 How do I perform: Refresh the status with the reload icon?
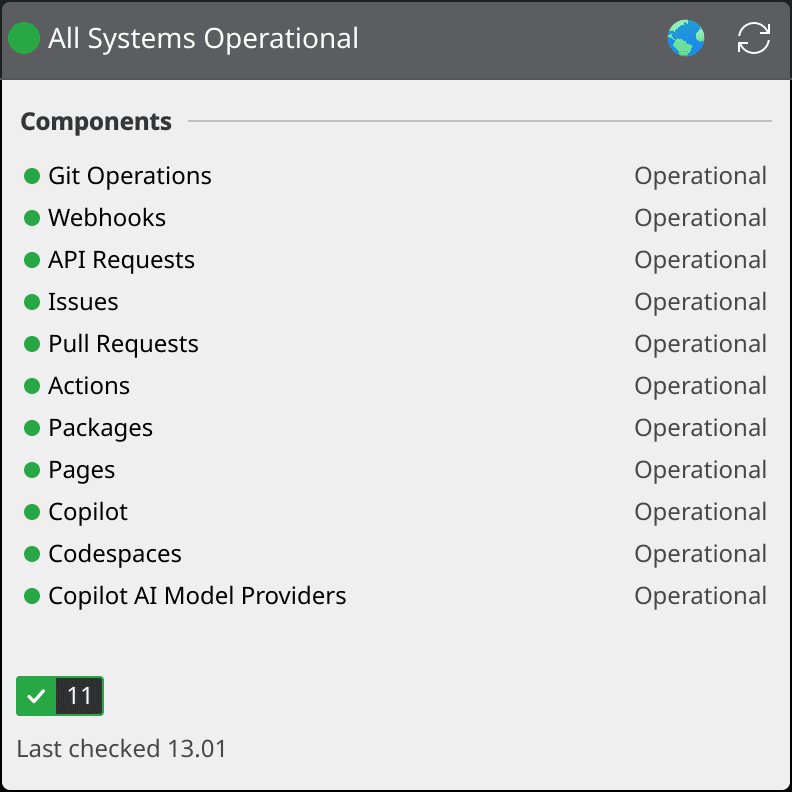click(754, 38)
